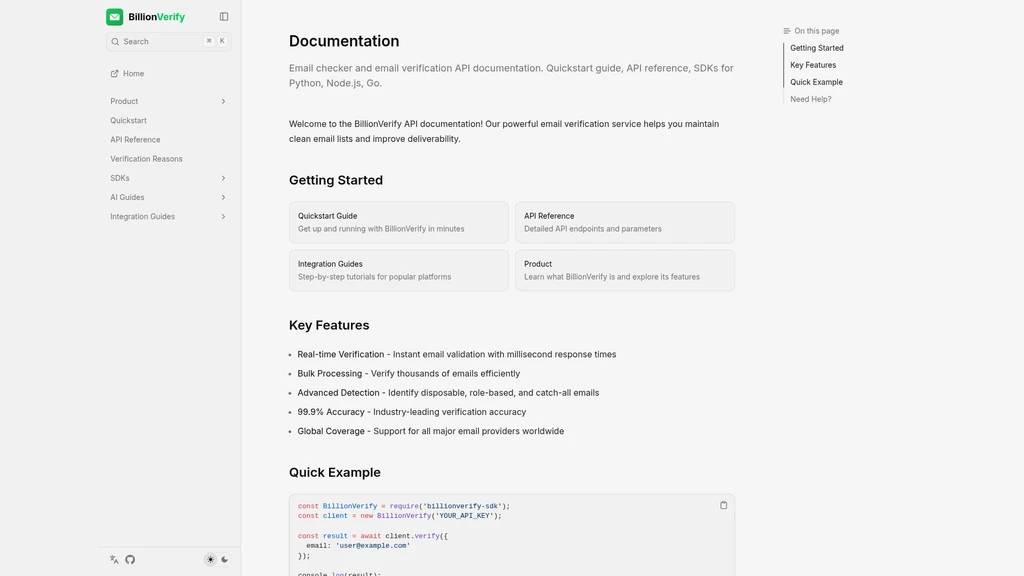Click the Key Features section heading
Image resolution: width=1024 pixels, height=576 pixels.
(329, 325)
